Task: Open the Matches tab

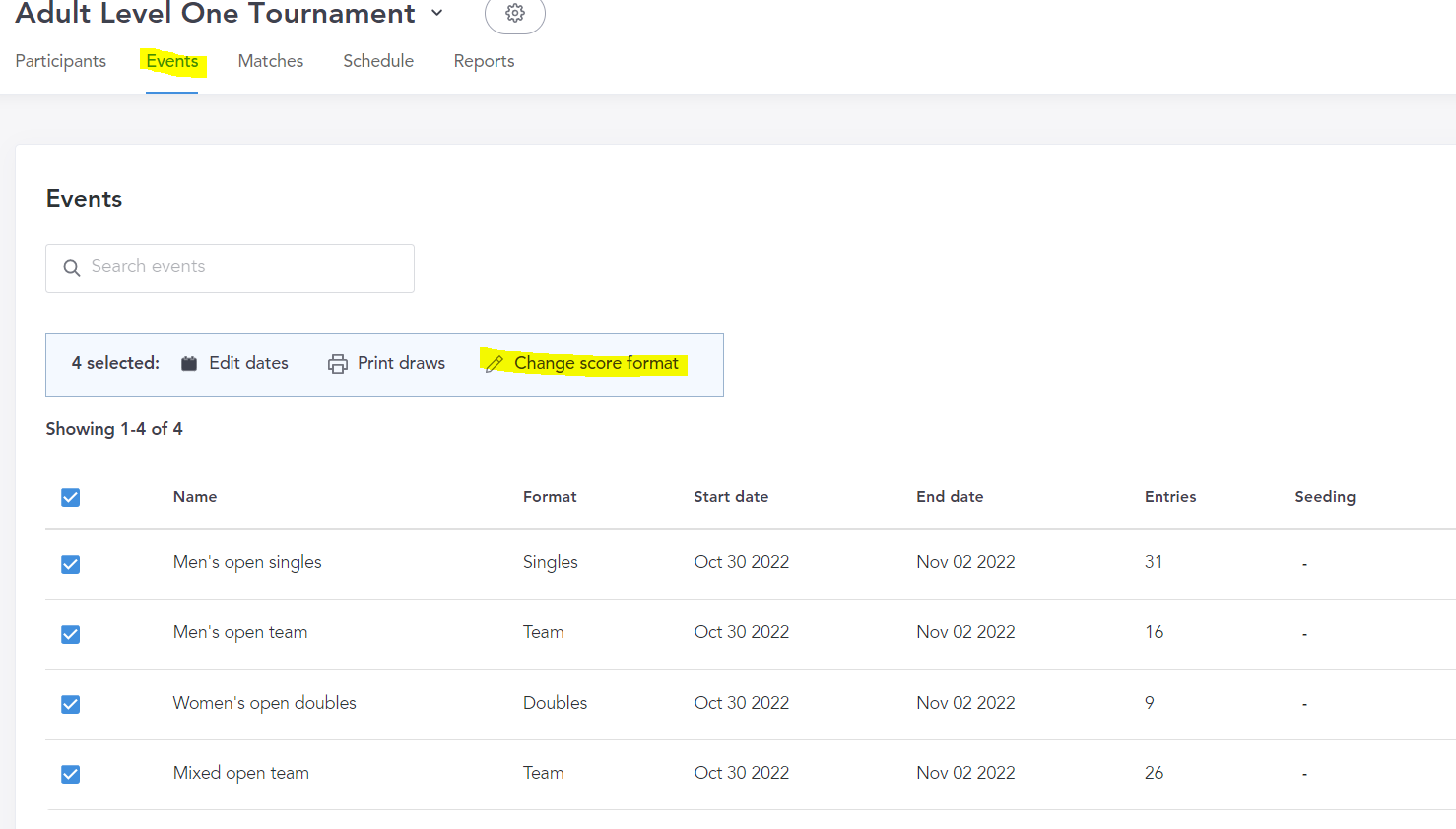Action: pyautogui.click(x=271, y=61)
